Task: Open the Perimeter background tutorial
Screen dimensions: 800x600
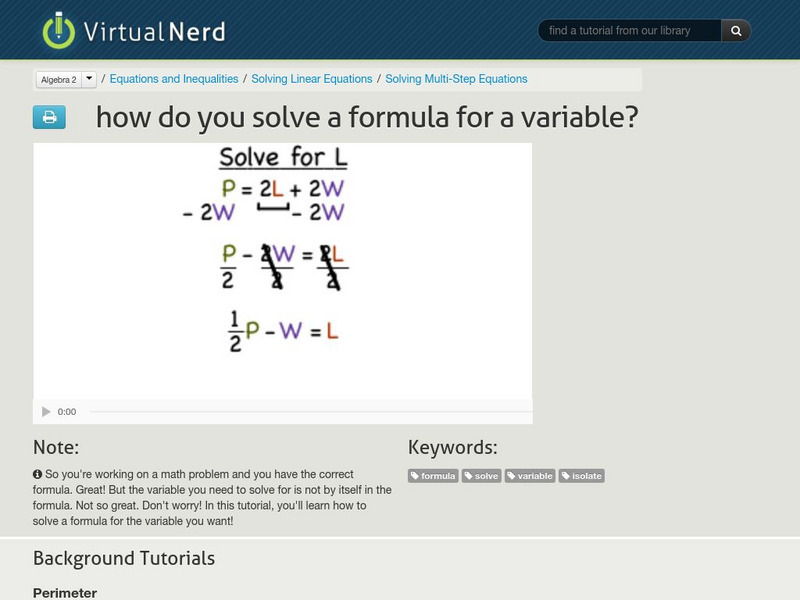Action: point(65,590)
